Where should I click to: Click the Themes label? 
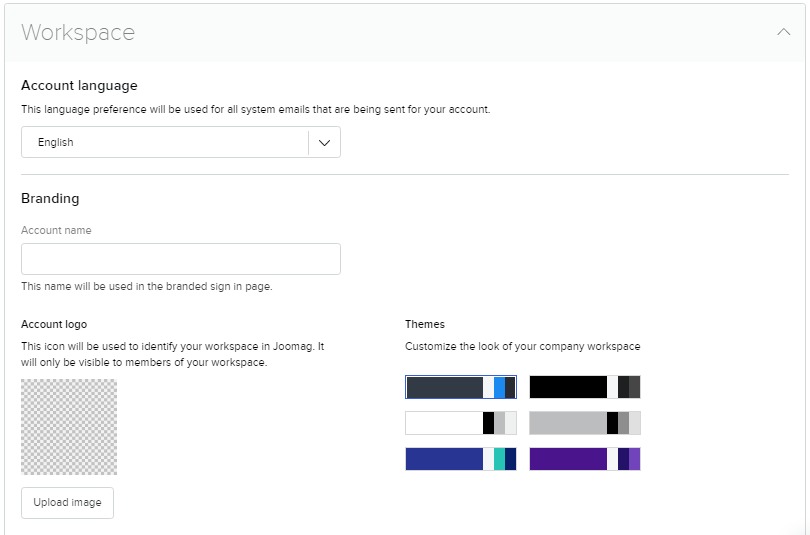click(425, 324)
